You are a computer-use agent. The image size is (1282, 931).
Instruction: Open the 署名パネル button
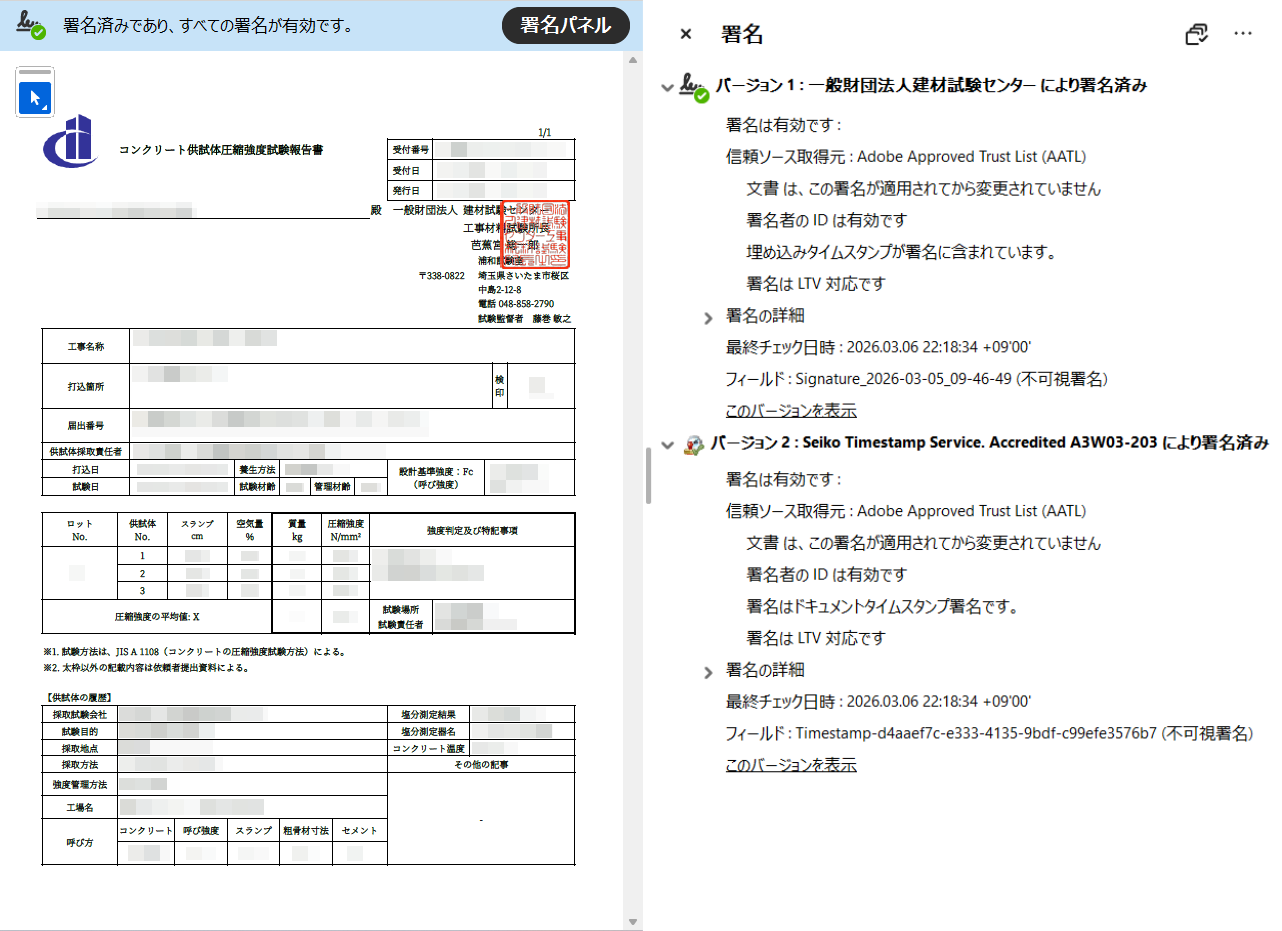point(565,26)
